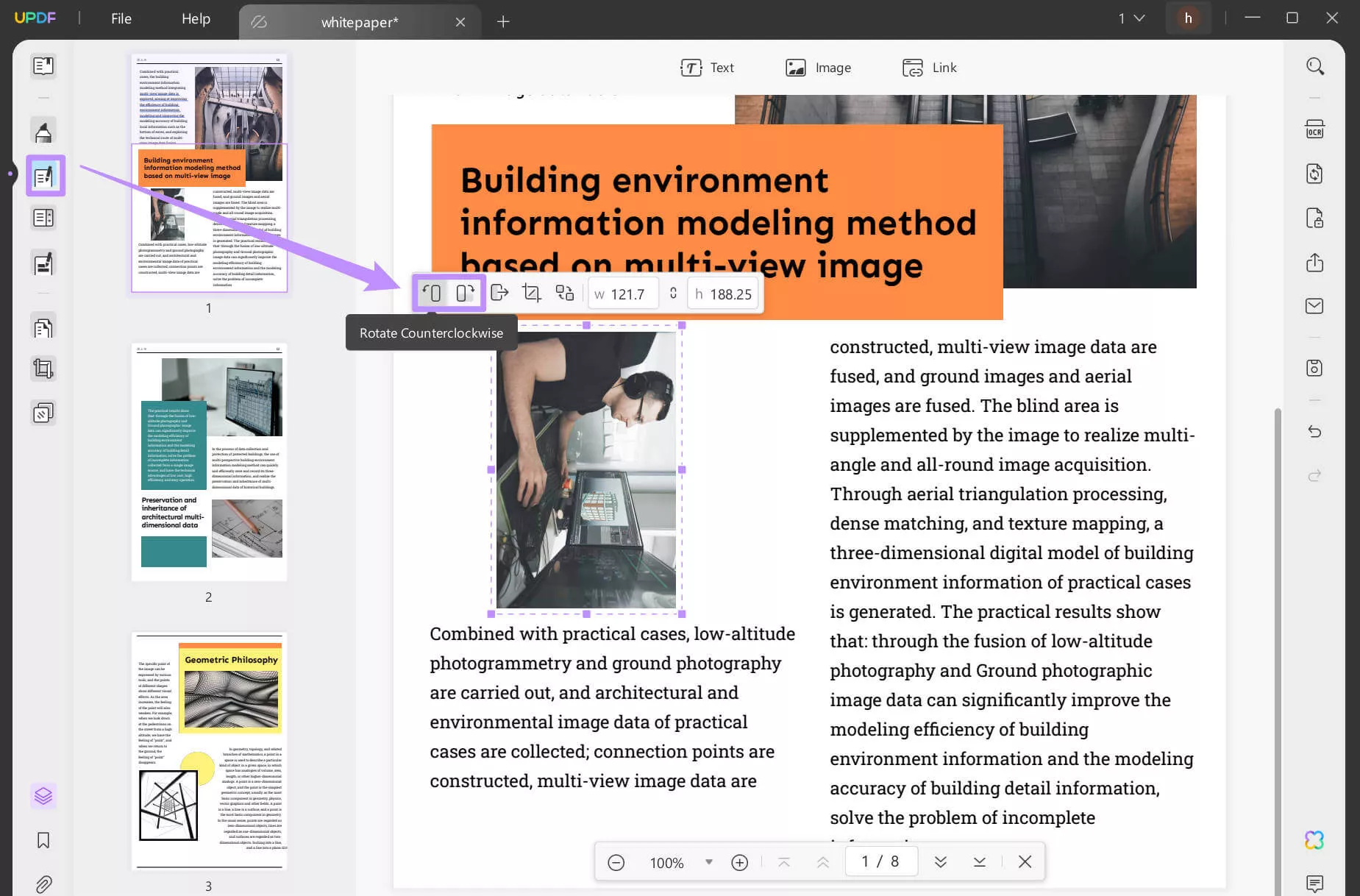Switch to the whitepaper tab
Image resolution: width=1360 pixels, height=896 pixels.
pyautogui.click(x=359, y=22)
